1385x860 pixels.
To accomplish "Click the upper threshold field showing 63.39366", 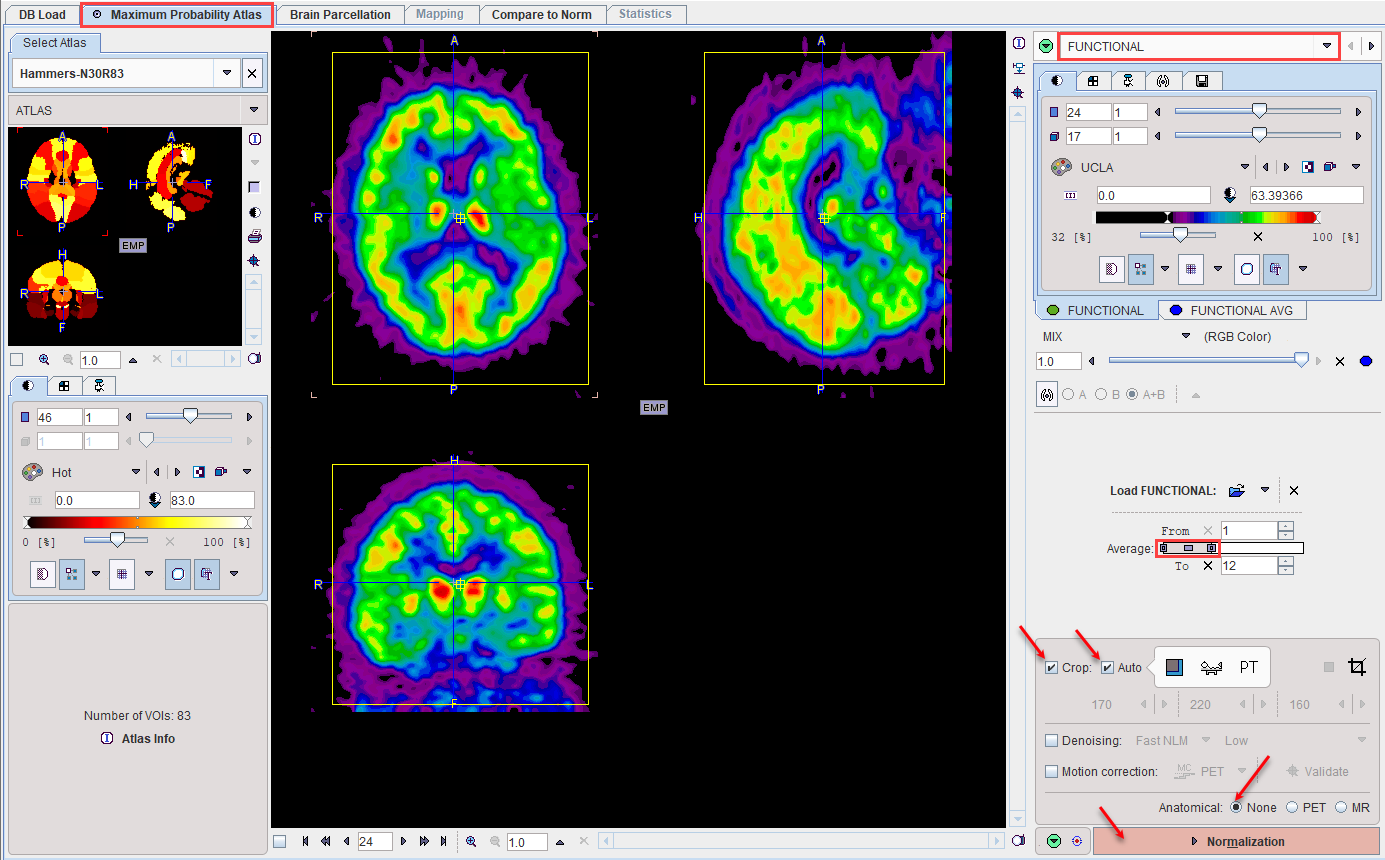I will (x=1306, y=195).
